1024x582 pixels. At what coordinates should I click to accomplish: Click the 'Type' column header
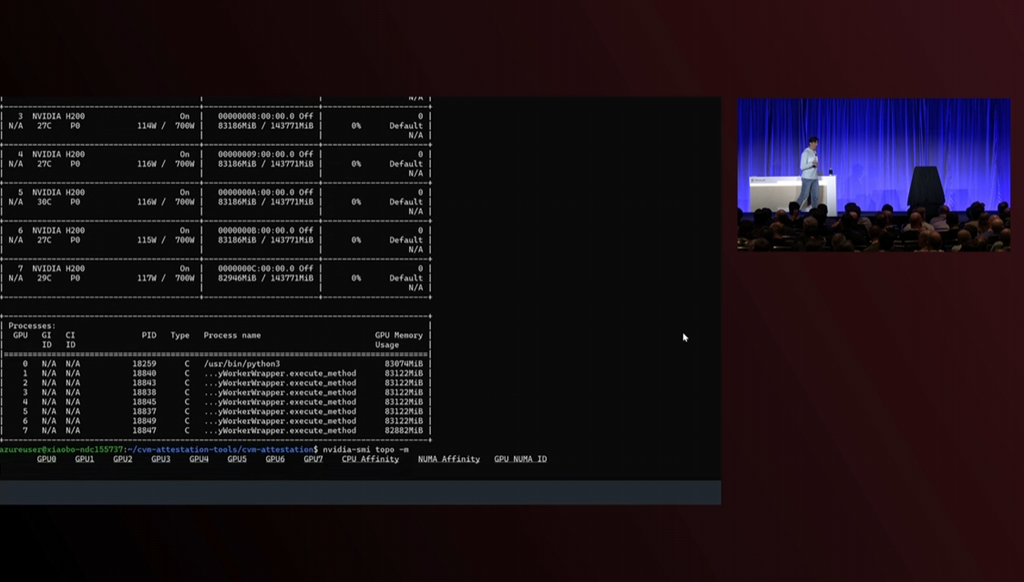[x=180, y=335]
